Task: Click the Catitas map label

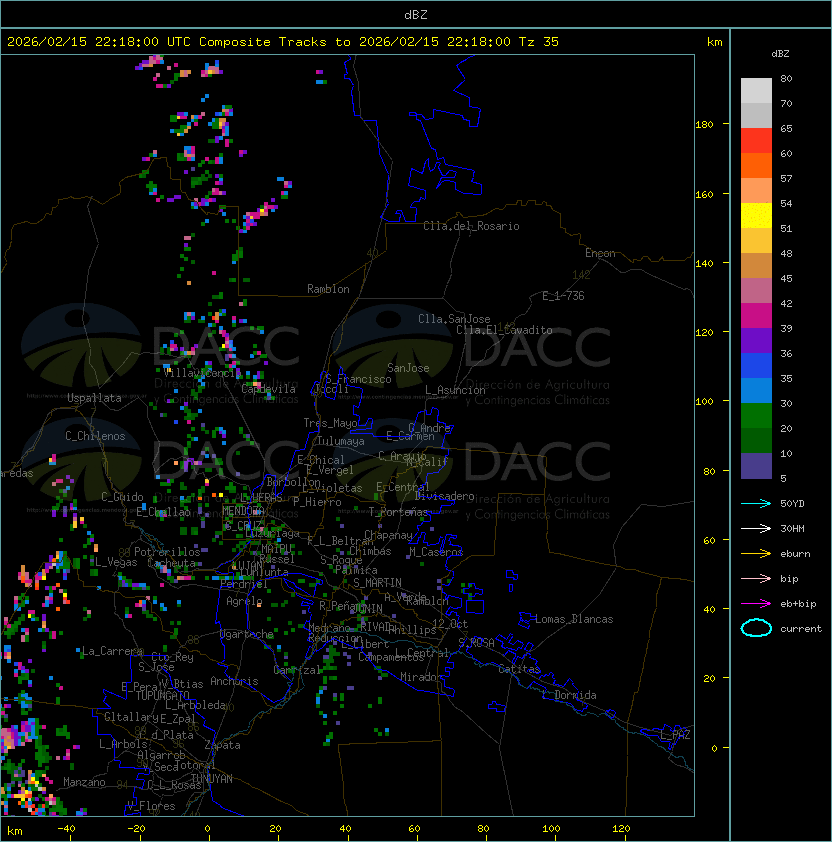Action: [x=519, y=669]
